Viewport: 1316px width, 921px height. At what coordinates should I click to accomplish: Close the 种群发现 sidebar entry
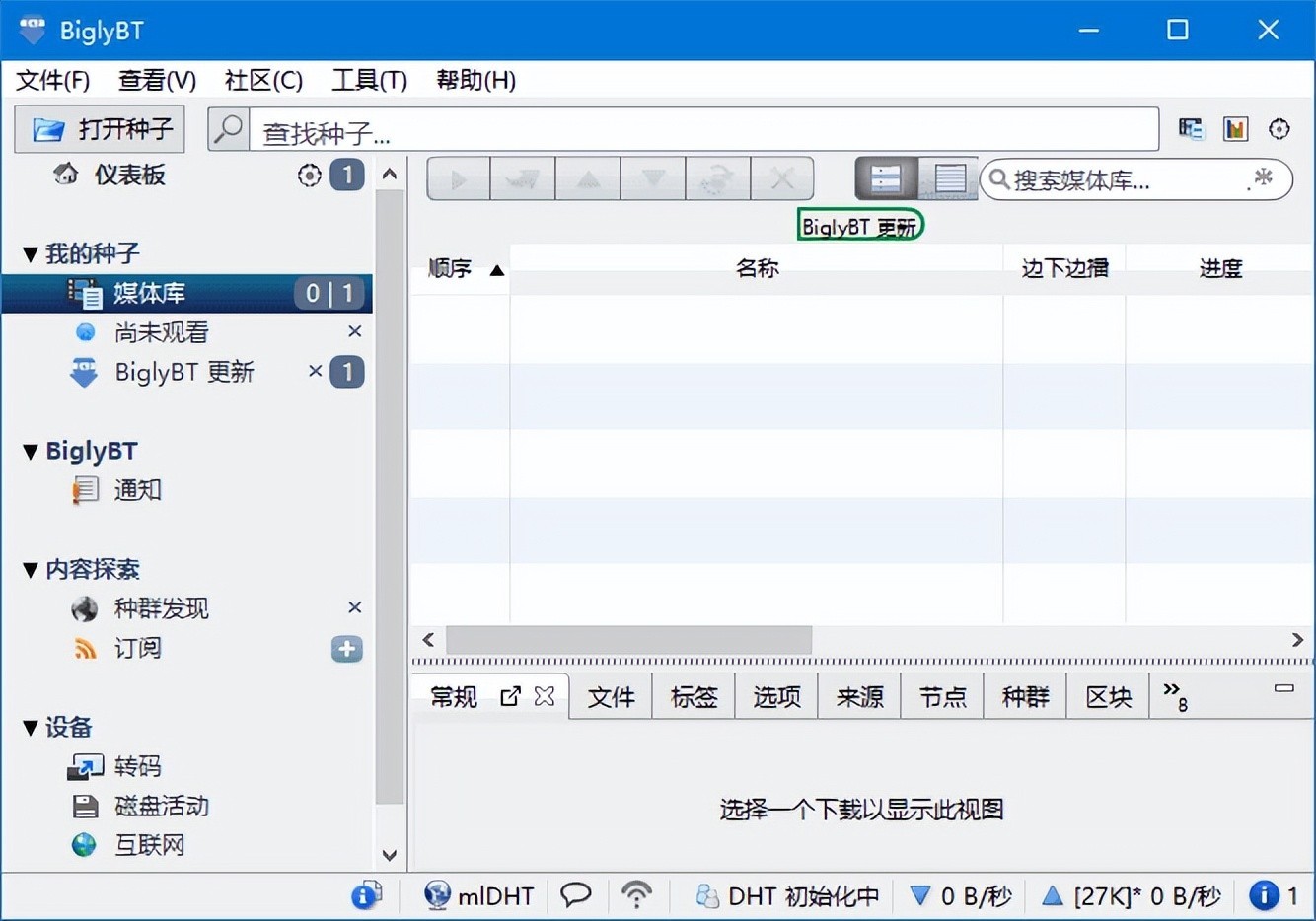tap(355, 607)
